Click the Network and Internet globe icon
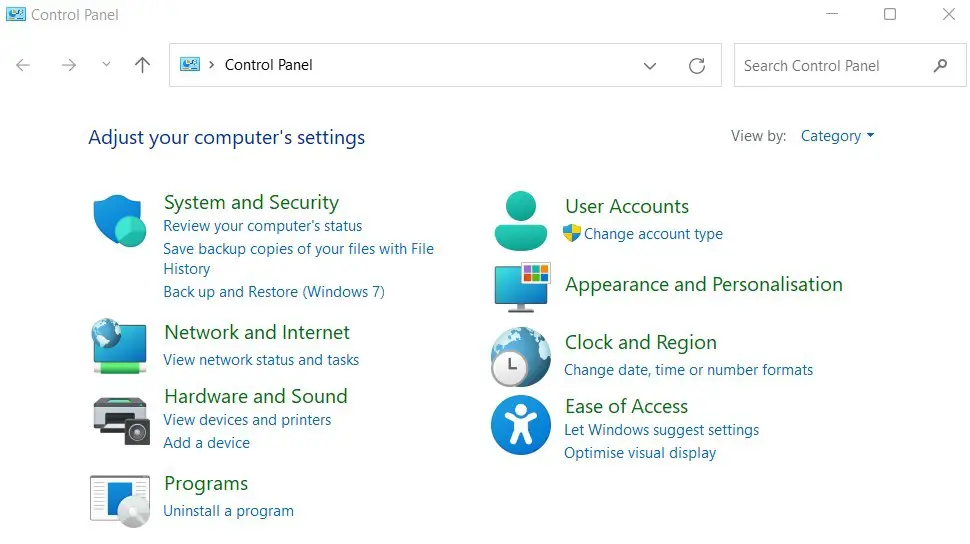Screen dimensions: 970x544 click(x=119, y=346)
